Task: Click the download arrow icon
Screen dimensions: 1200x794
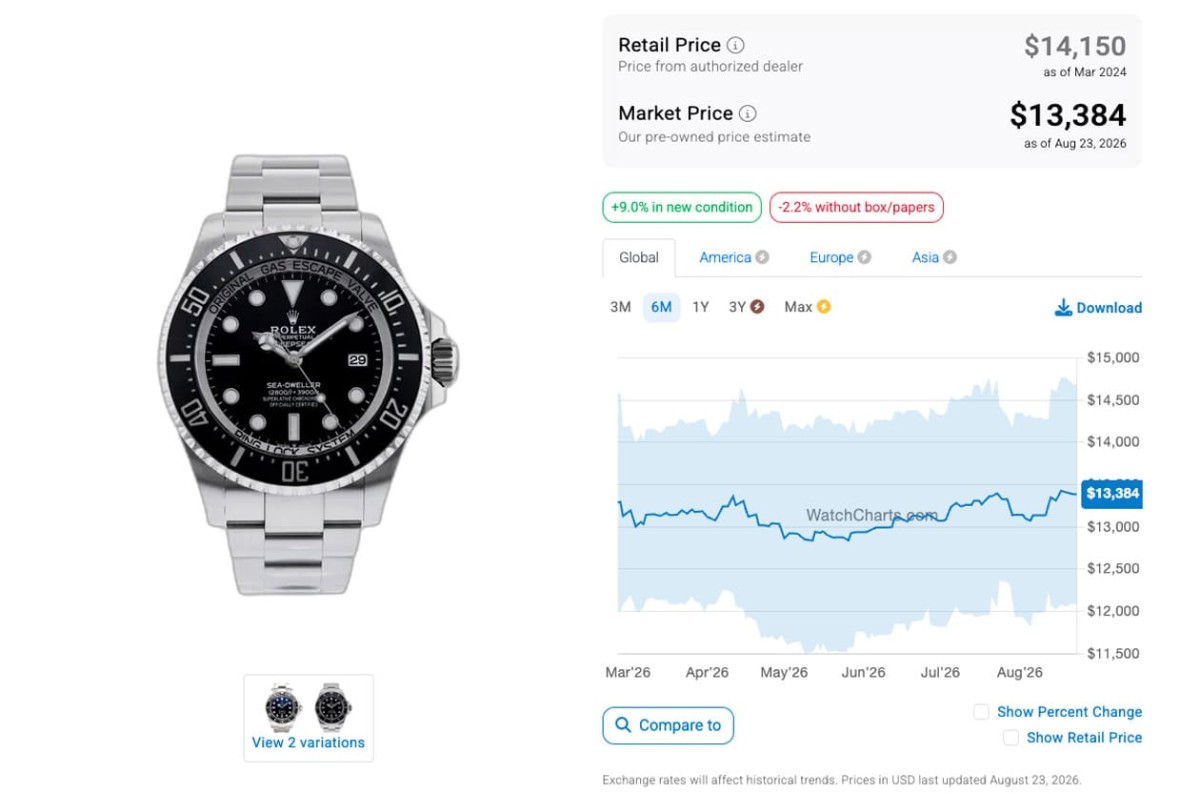Action: click(1063, 307)
